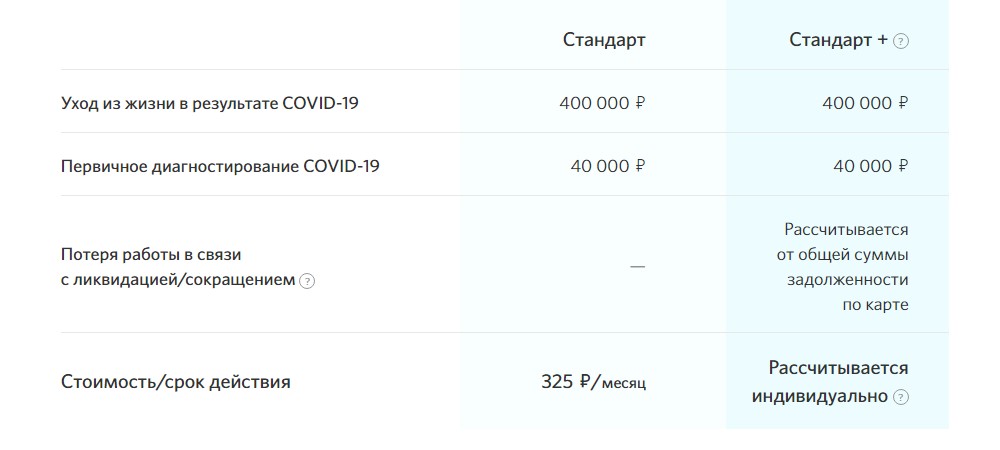This screenshot has height=450, width=1000.
Task: Click the dash in the Стандарт job-loss cell
Action: click(638, 266)
